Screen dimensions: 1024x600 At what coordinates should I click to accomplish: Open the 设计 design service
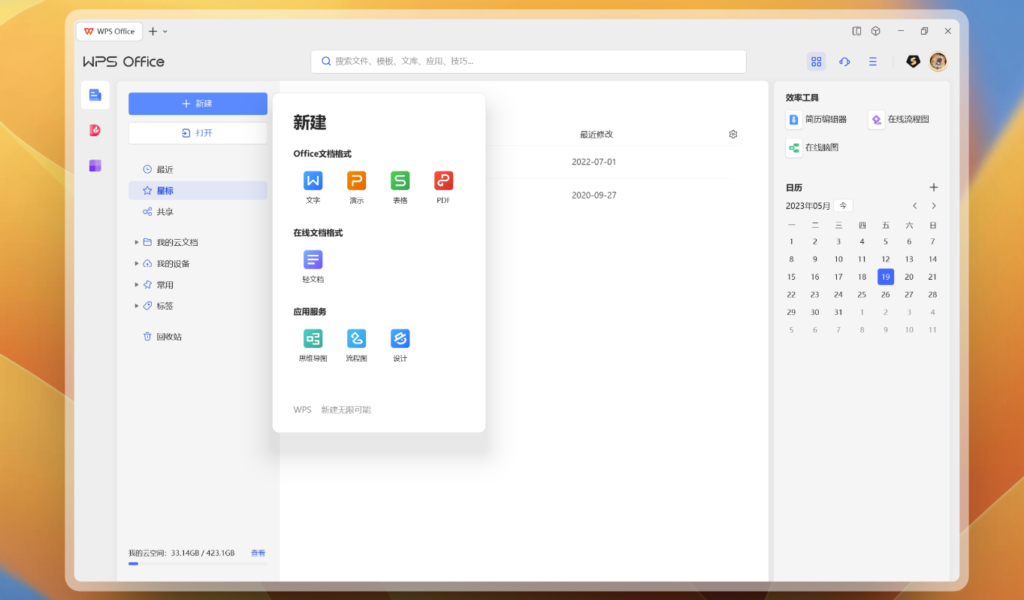[399, 340]
